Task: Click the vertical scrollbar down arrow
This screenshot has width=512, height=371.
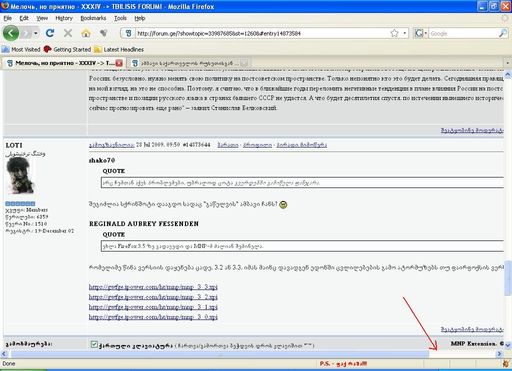Action: coord(508,345)
